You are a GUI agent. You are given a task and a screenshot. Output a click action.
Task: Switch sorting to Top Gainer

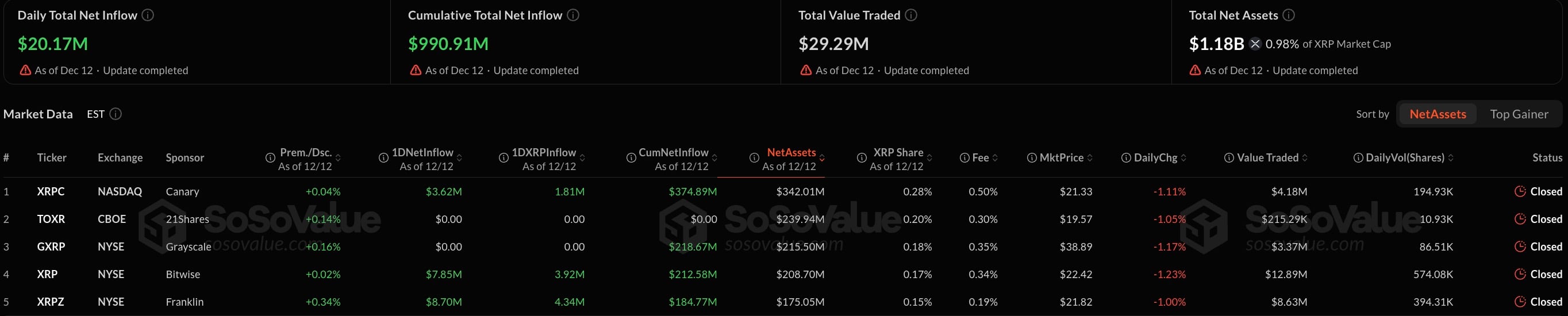coord(1519,114)
